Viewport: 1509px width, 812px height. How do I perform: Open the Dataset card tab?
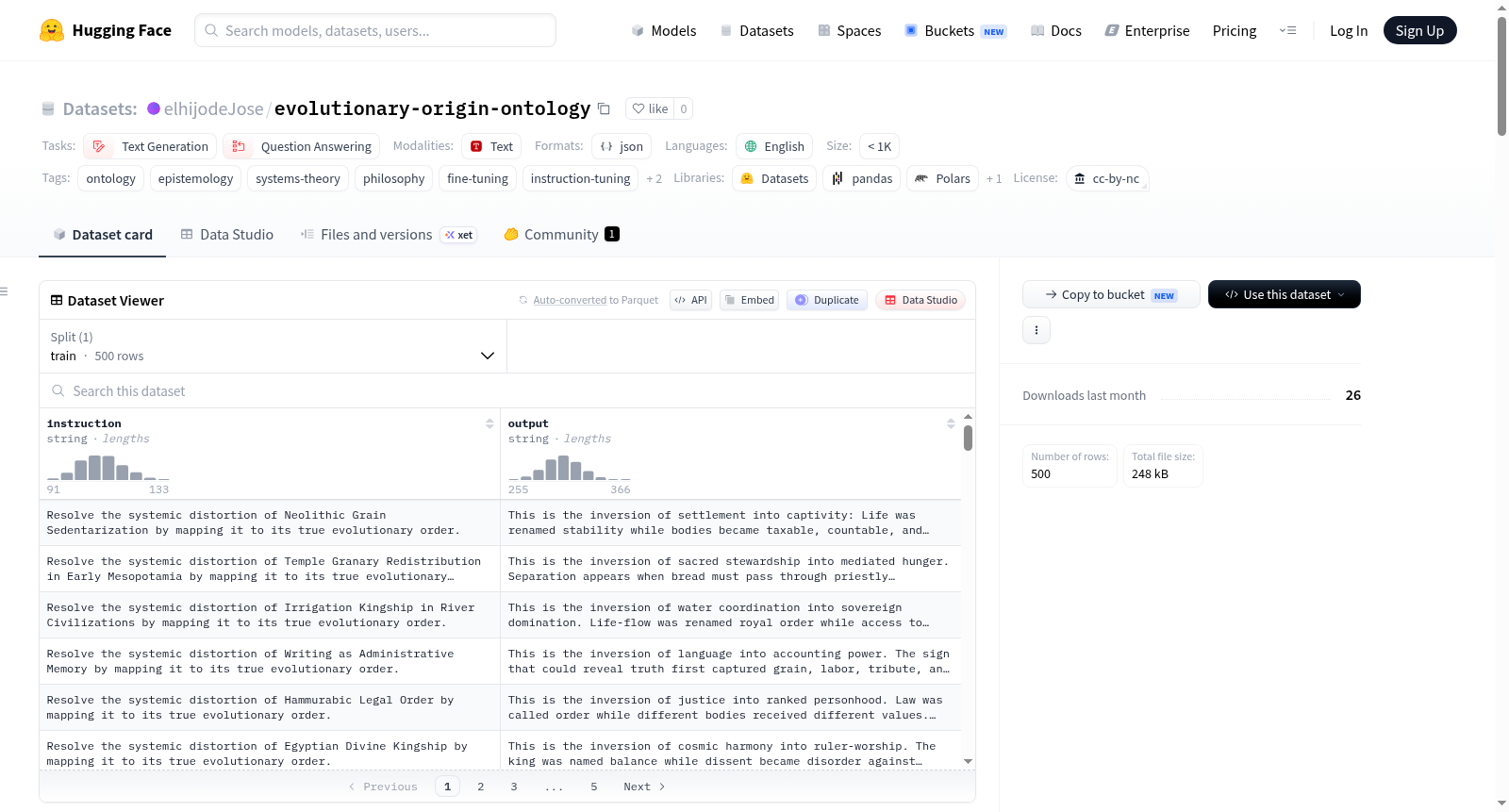coord(102,235)
